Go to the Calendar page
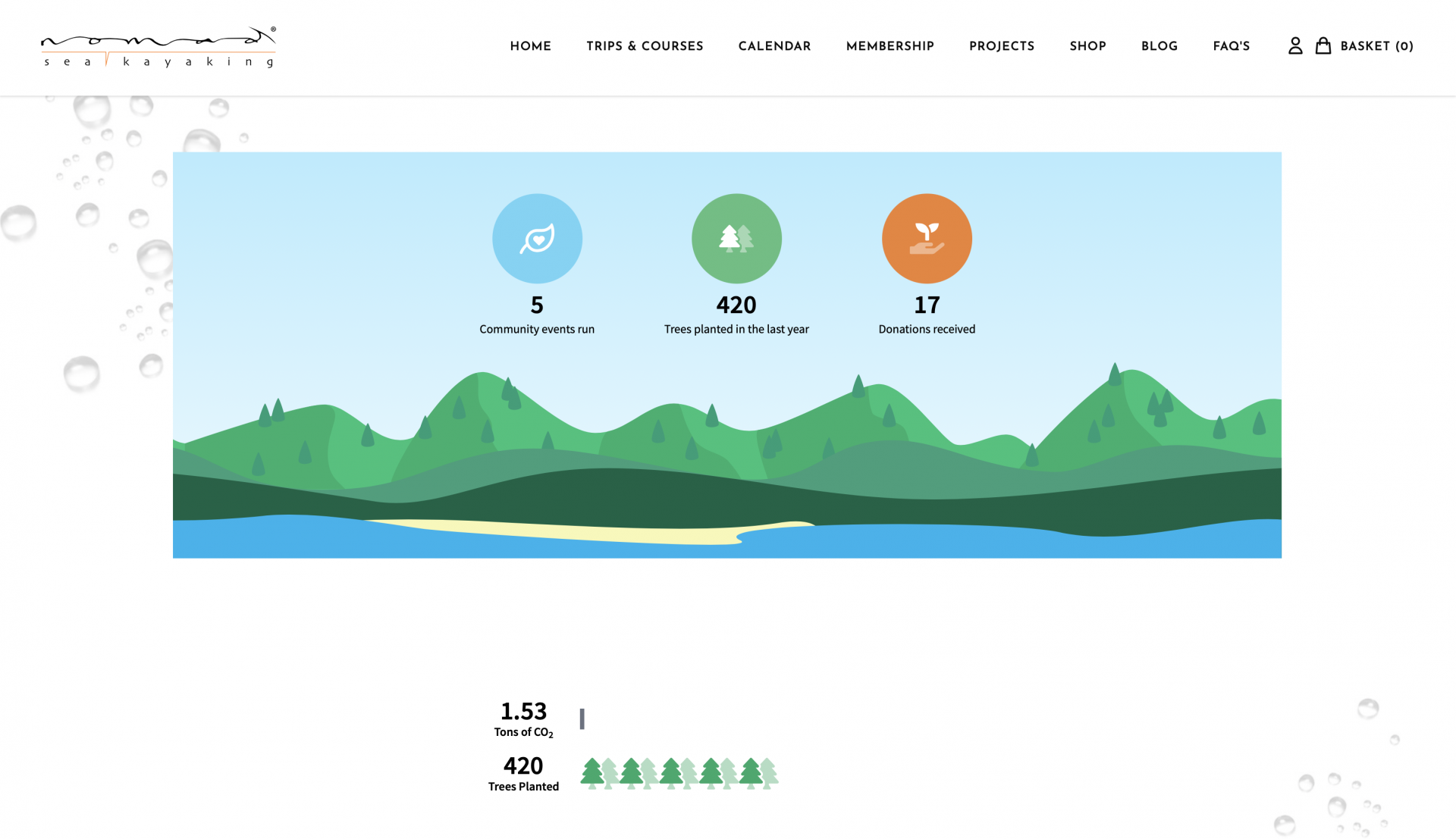The width and height of the screenshot is (1456, 839). [774, 46]
